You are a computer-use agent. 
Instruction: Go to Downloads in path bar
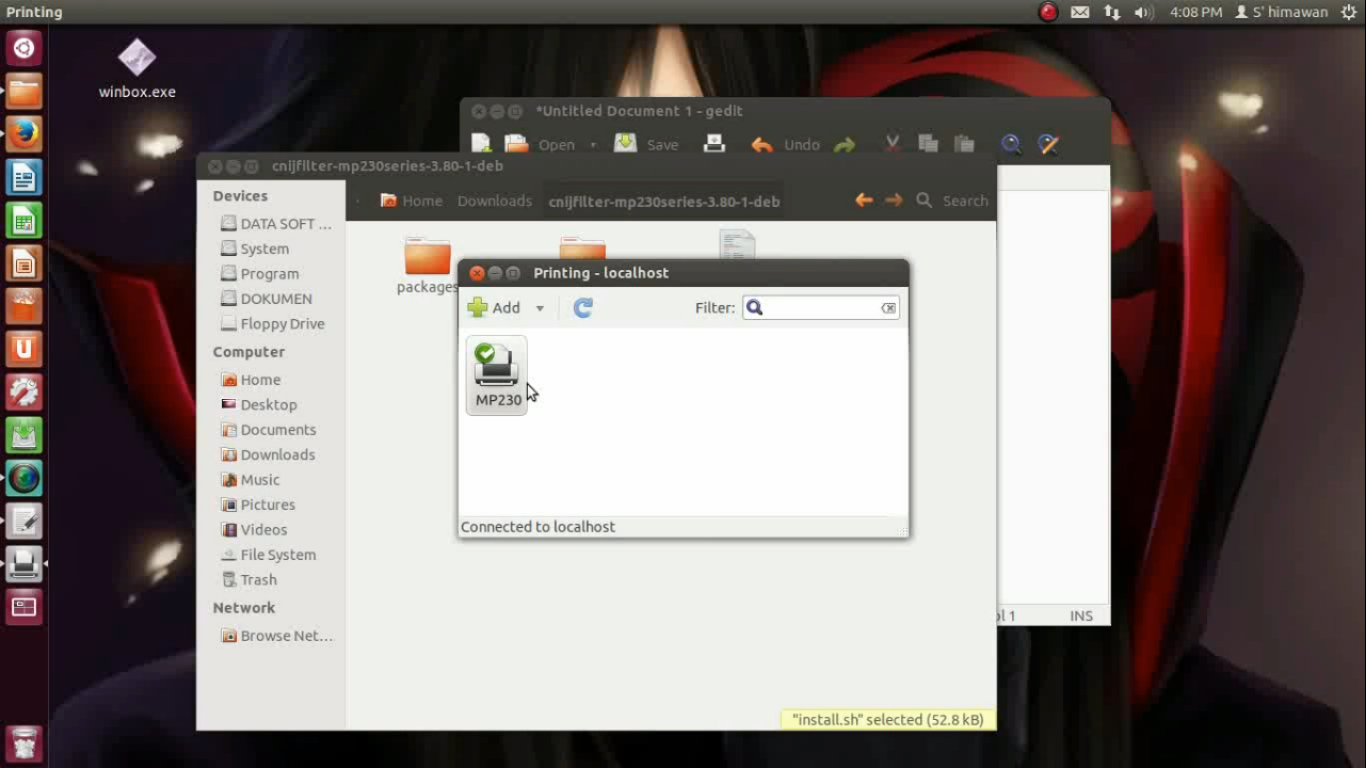click(x=494, y=201)
